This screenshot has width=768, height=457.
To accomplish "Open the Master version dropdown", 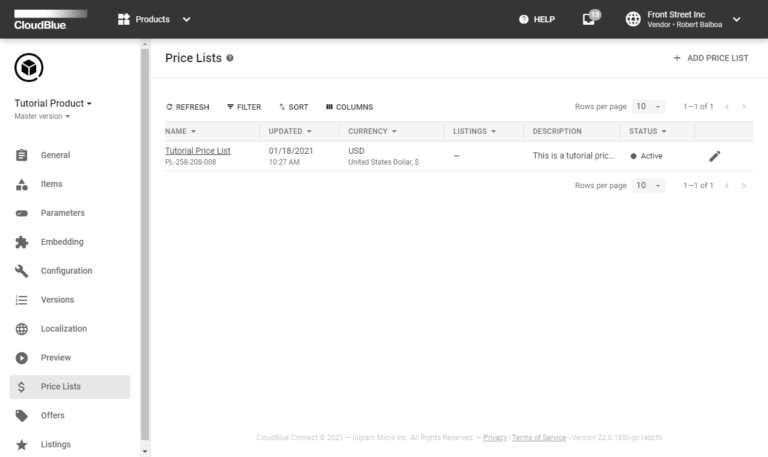I will pos(42,117).
